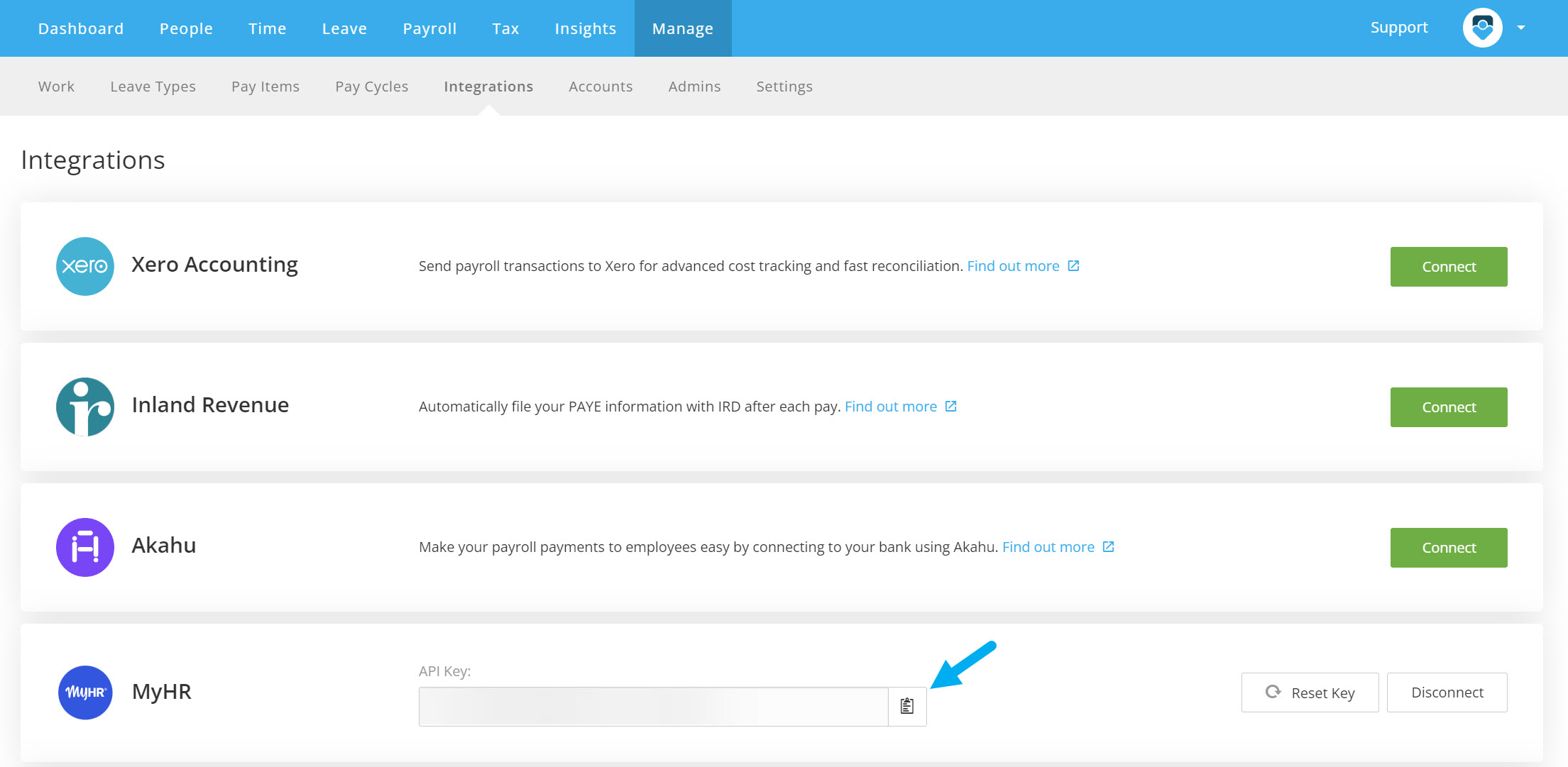
Task: Open the Pay Cycles tab
Action: (372, 87)
